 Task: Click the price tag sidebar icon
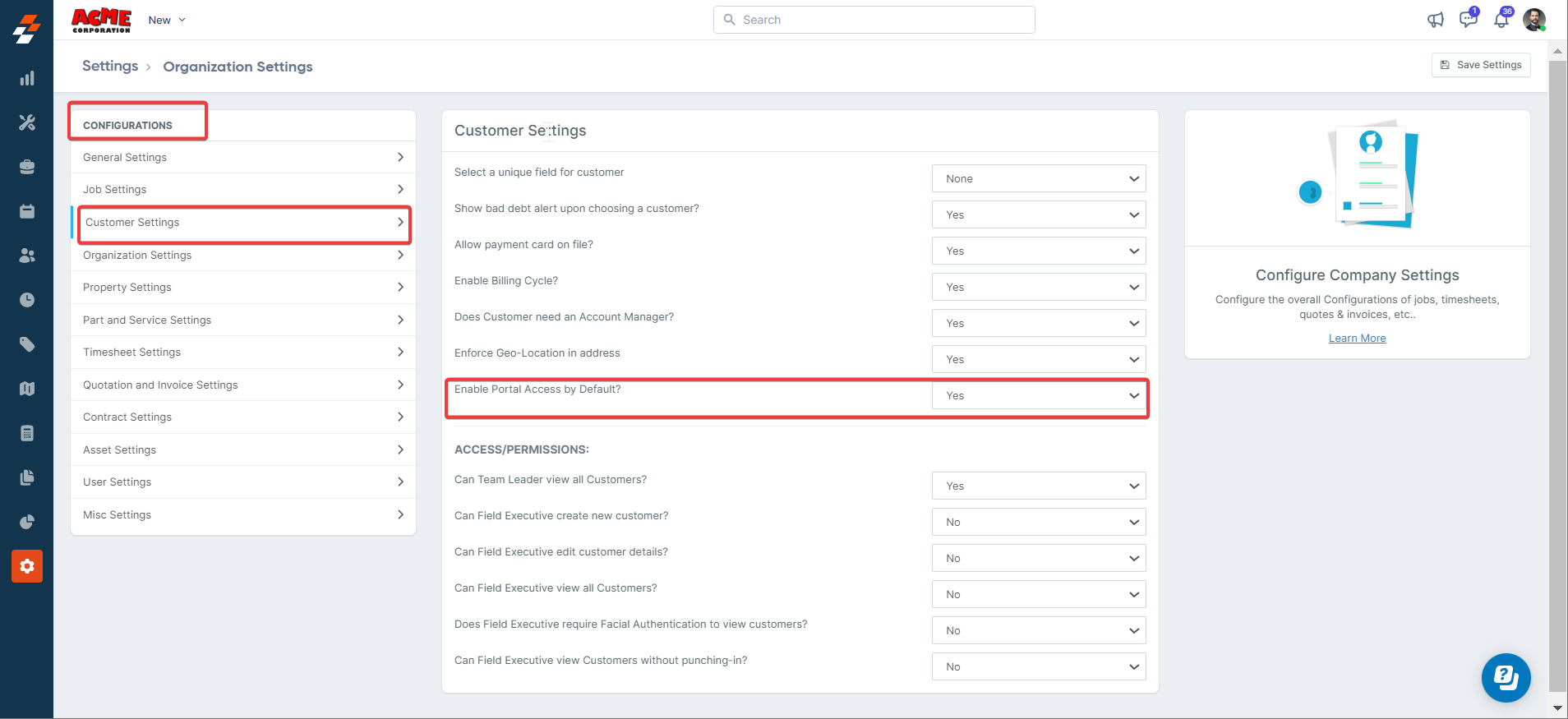27,344
